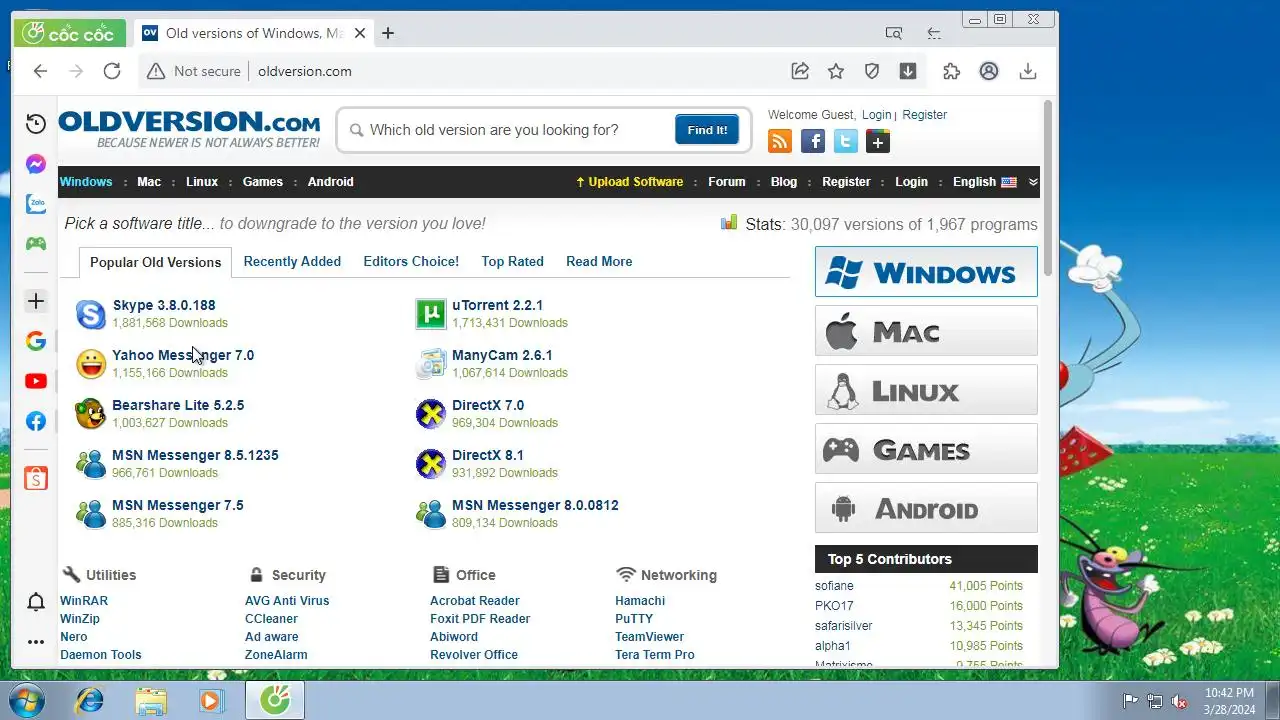Open the extensions puzzle icon
This screenshot has height=720, width=1280.
(x=951, y=71)
